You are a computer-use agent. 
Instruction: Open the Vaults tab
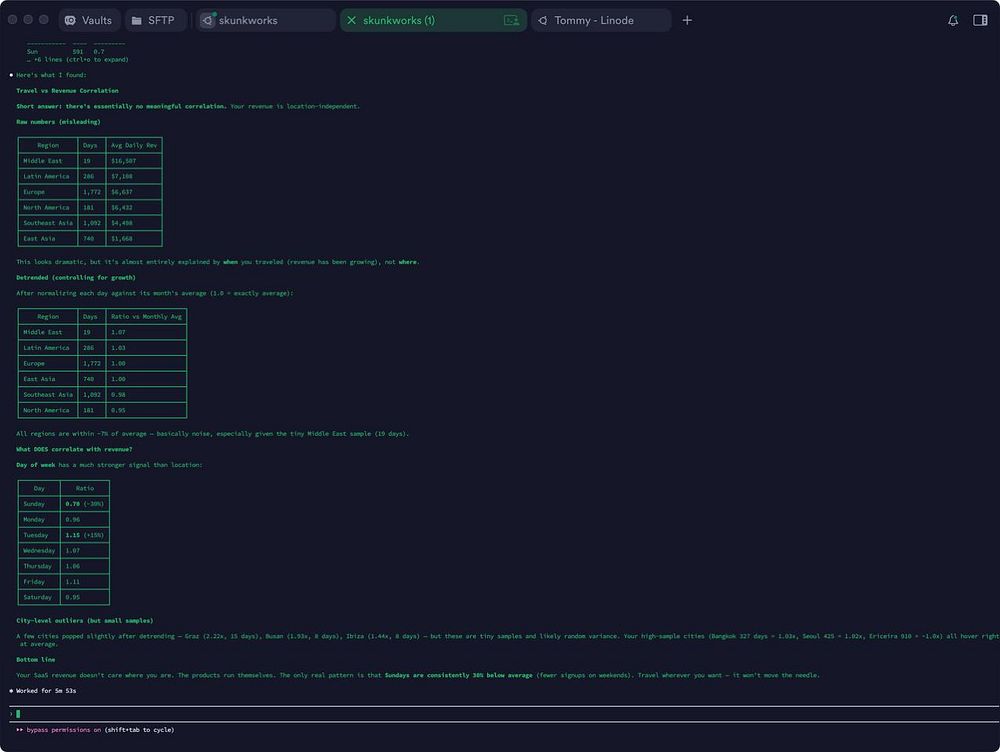click(x=89, y=20)
